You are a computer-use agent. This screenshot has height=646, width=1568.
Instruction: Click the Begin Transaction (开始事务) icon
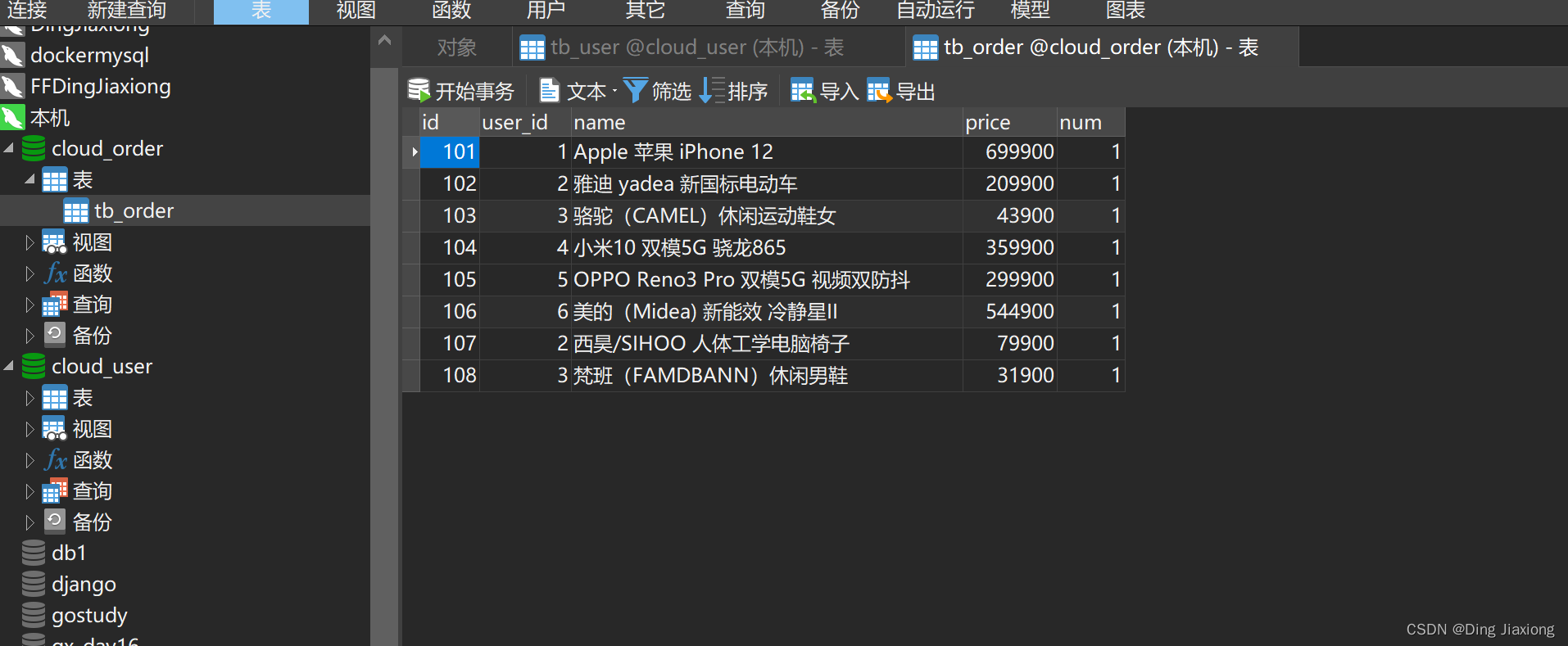pyautogui.click(x=419, y=90)
